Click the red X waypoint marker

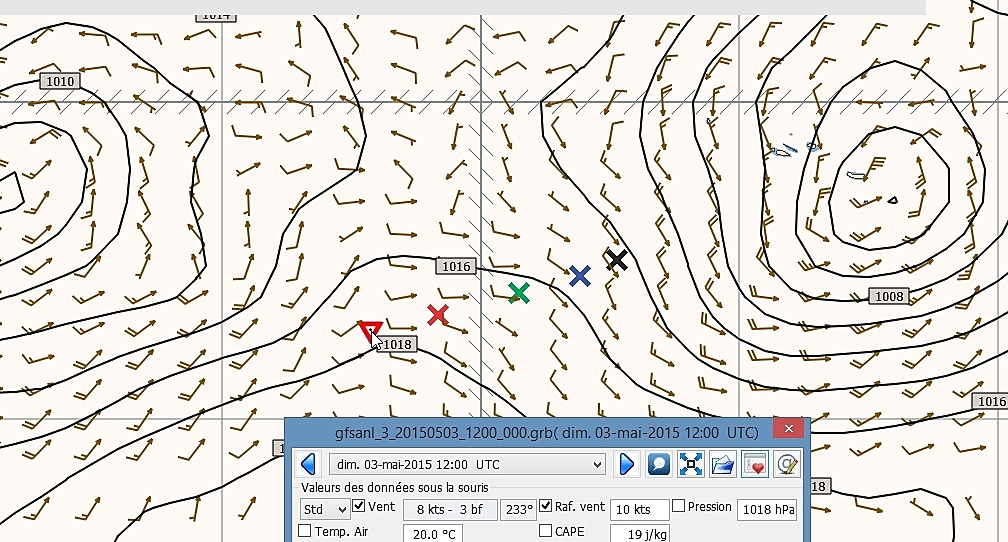(438, 314)
